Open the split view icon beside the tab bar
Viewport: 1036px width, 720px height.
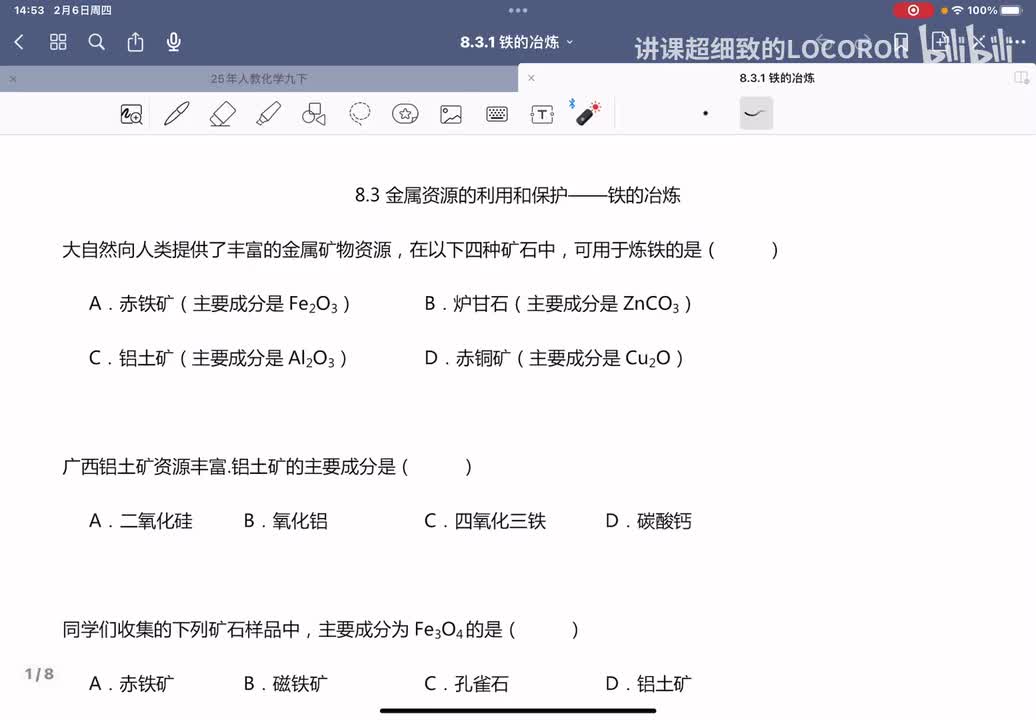click(x=1021, y=78)
